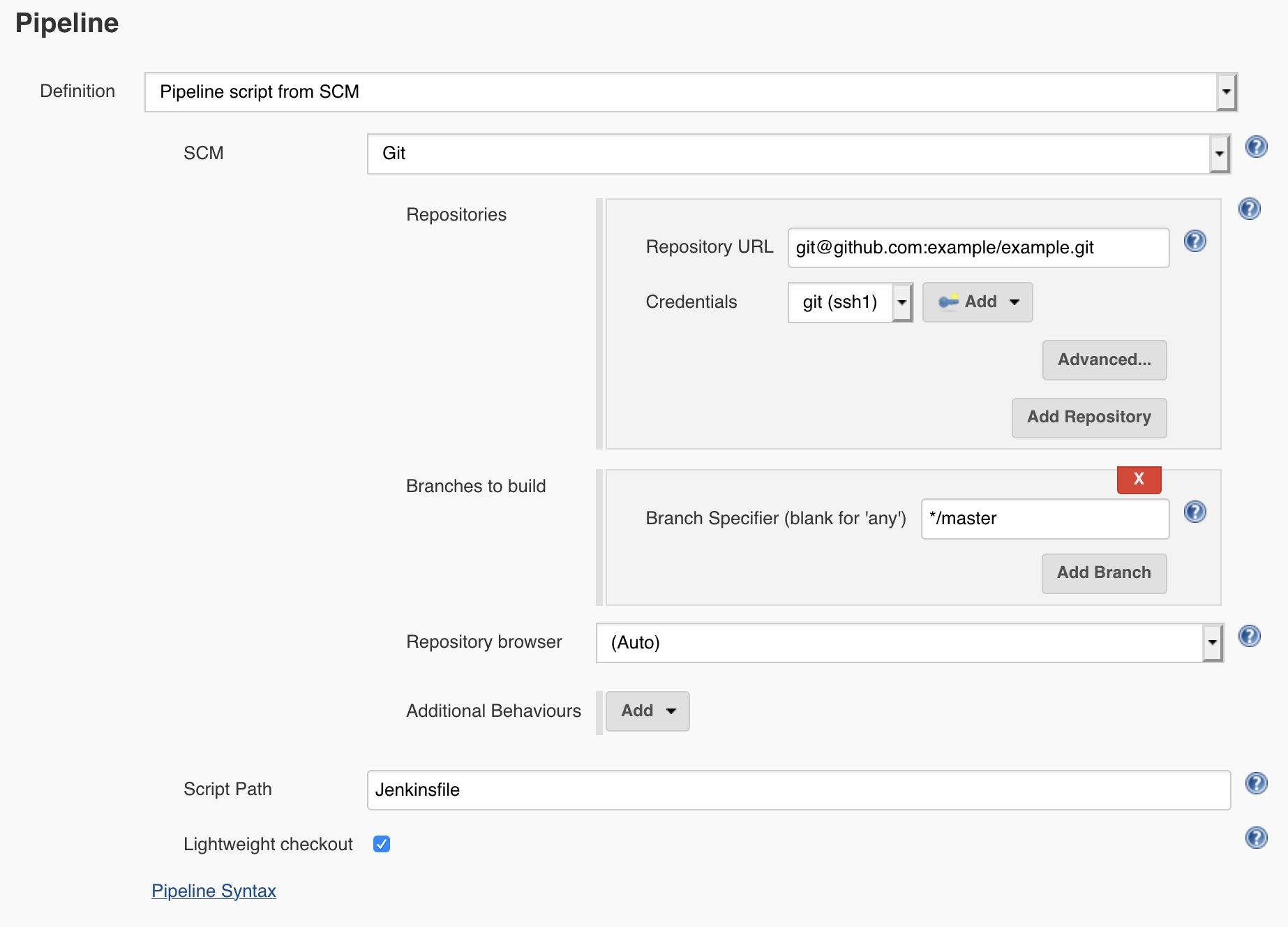Open the SCM selection dropdown
The width and height of the screenshot is (1288, 927).
[1219, 154]
